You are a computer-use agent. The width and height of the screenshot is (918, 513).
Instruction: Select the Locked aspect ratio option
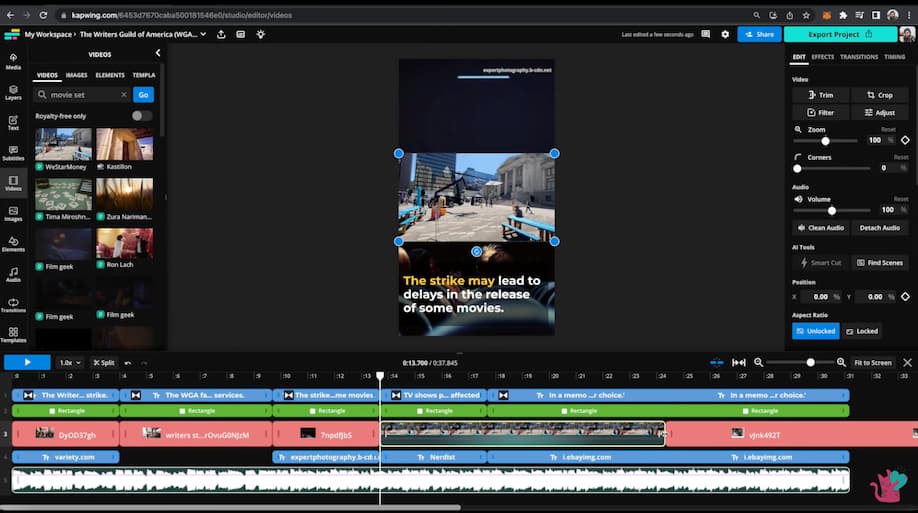[863, 331]
